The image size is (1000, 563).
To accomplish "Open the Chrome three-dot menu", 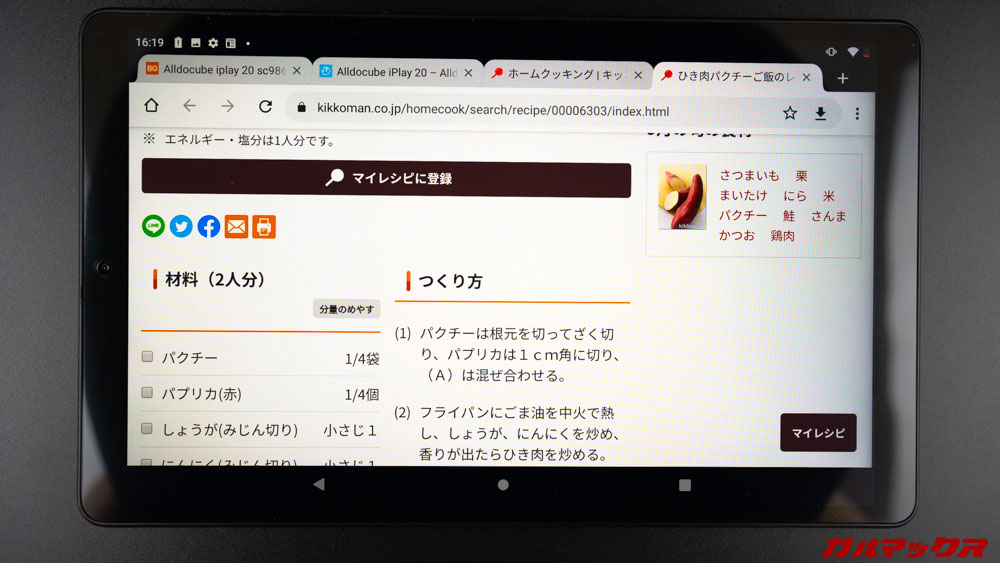I will [x=857, y=113].
